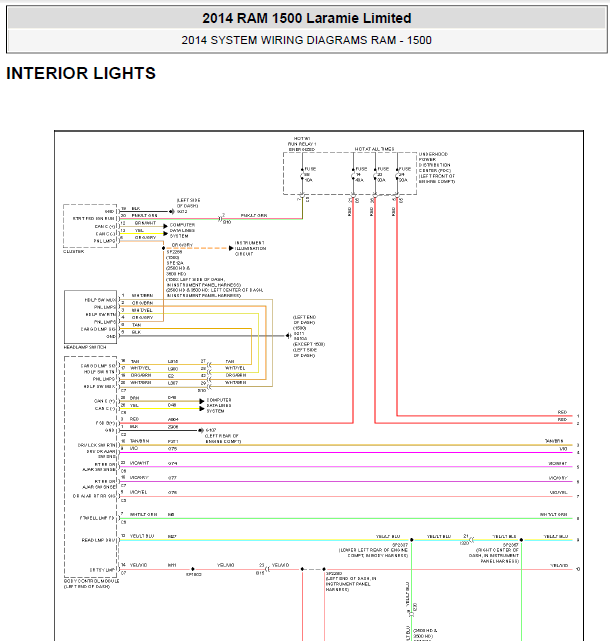Click the note "(RIGHT CENTER OF DASH, IN INSTRUMENT PANEL HARNESS)"
The image size is (610, 641).
[494, 556]
